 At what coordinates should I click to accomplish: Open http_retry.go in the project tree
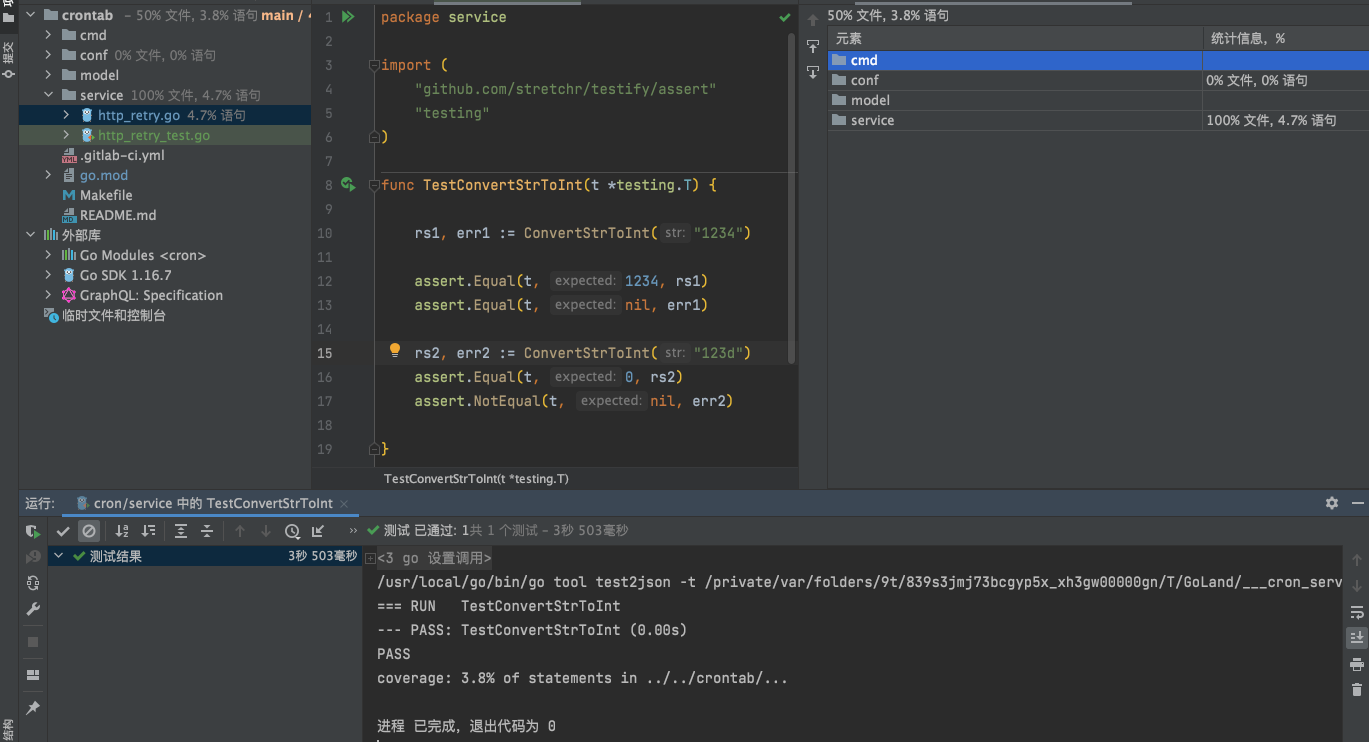coord(138,115)
